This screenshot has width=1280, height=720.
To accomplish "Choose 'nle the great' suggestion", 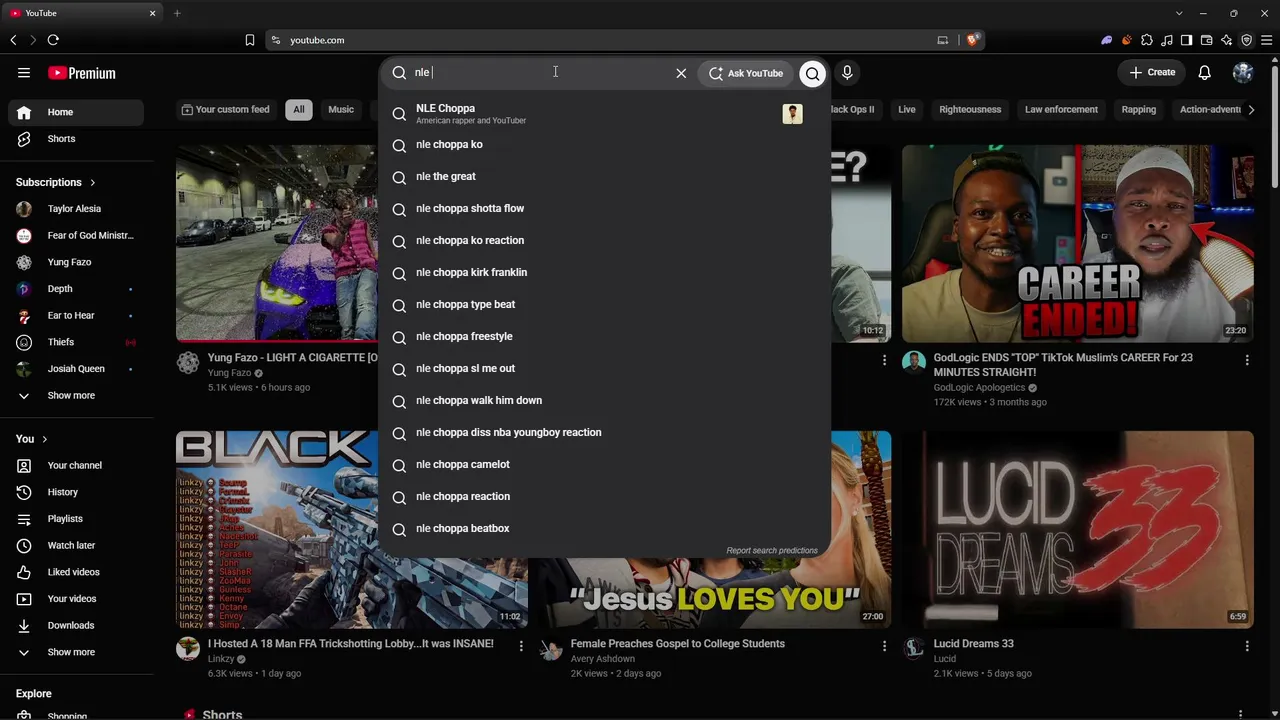I will [604, 177].
